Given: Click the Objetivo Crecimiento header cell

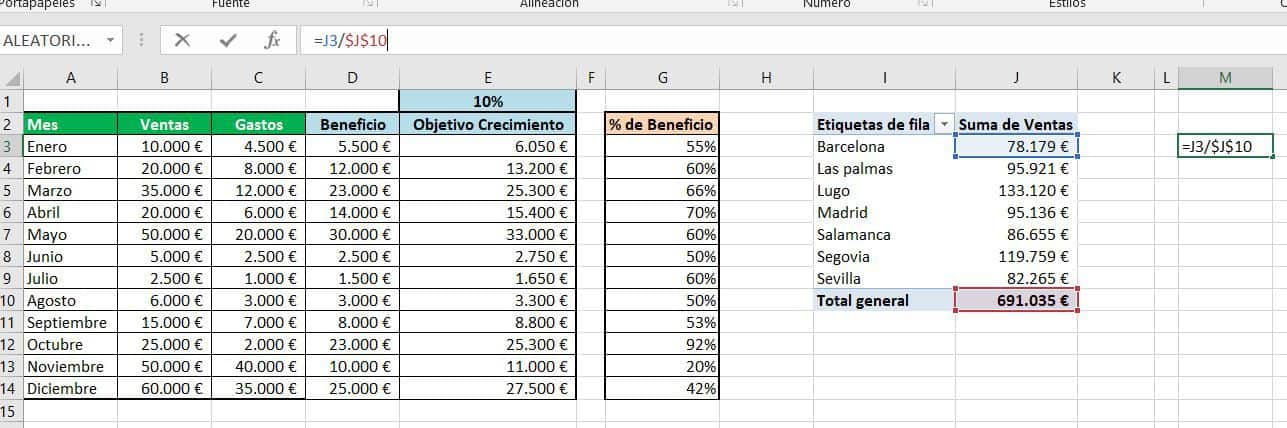Looking at the screenshot, I should 487,124.
